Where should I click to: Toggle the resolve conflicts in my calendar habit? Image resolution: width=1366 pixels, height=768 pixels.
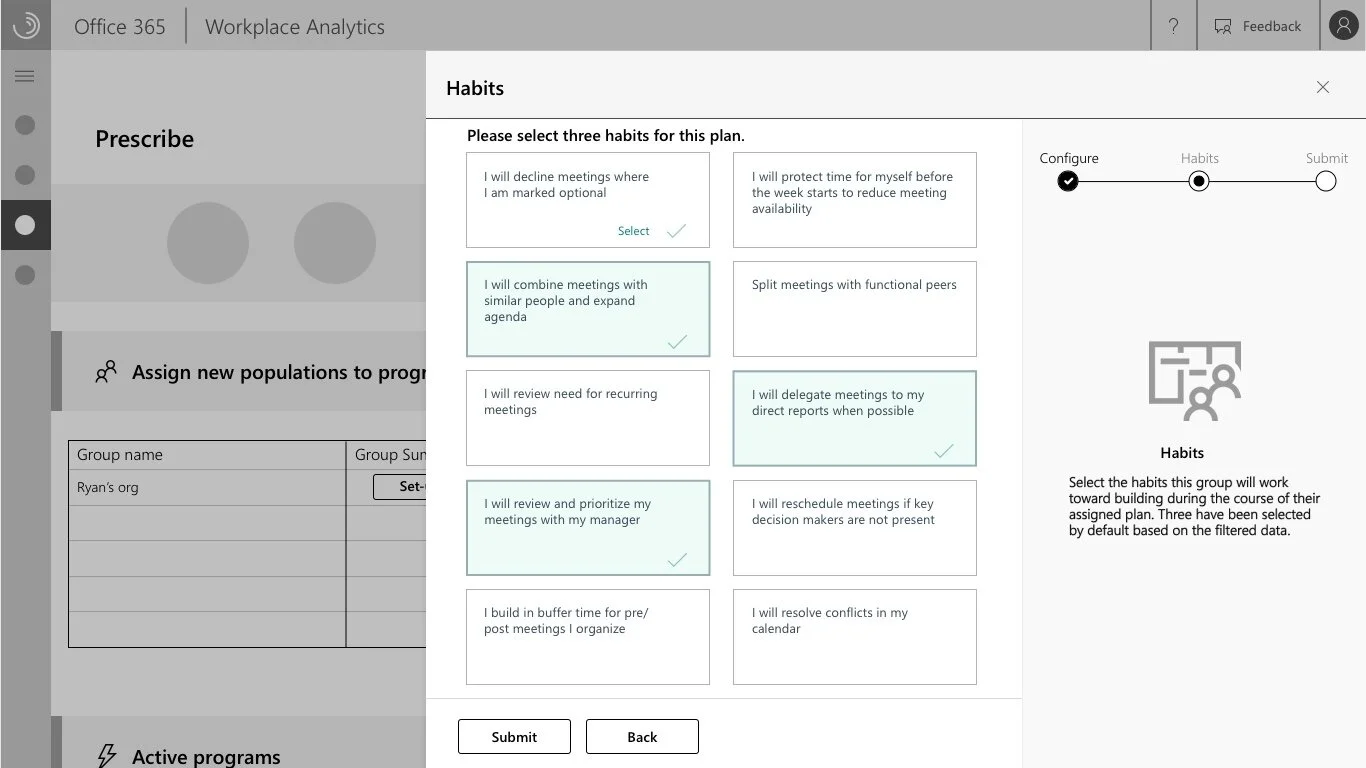(x=854, y=637)
